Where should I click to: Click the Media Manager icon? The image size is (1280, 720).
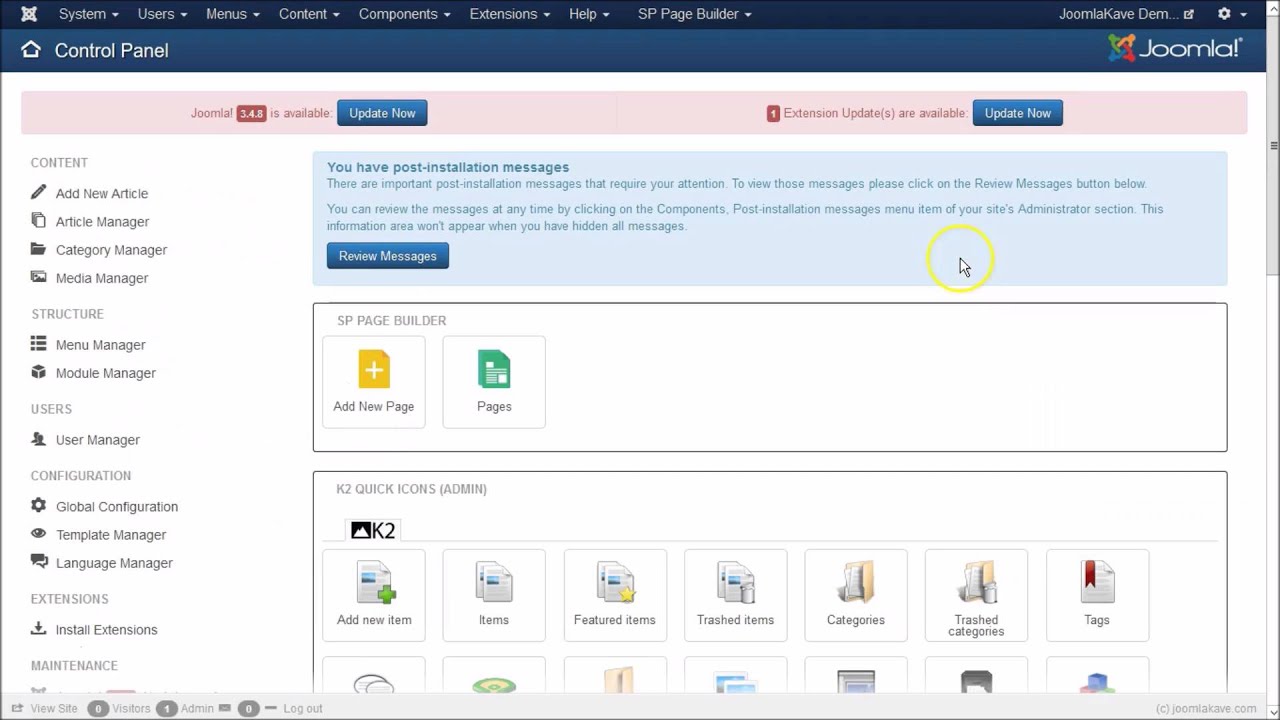(38, 277)
